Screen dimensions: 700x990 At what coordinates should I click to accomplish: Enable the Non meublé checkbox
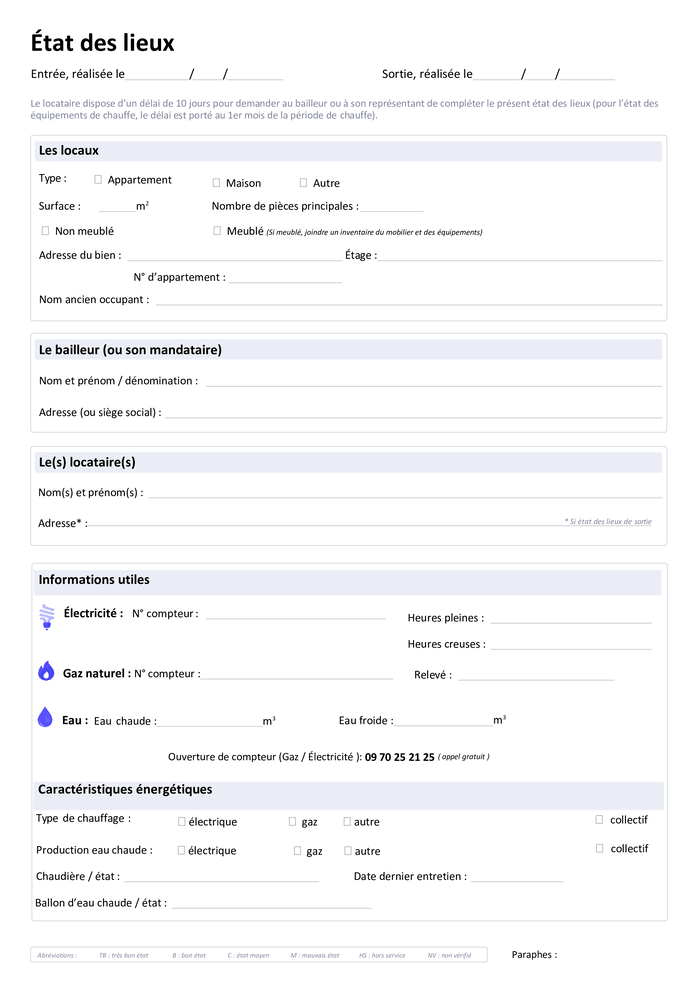click(45, 231)
